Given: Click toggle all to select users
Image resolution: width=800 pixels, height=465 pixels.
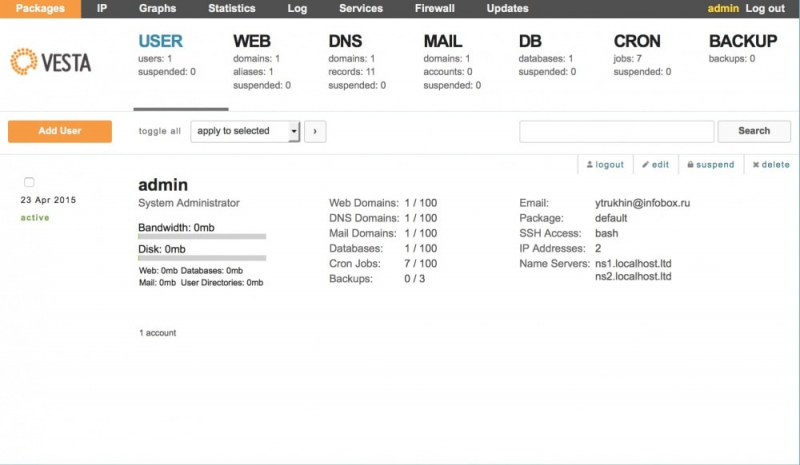Looking at the screenshot, I should click(160, 131).
